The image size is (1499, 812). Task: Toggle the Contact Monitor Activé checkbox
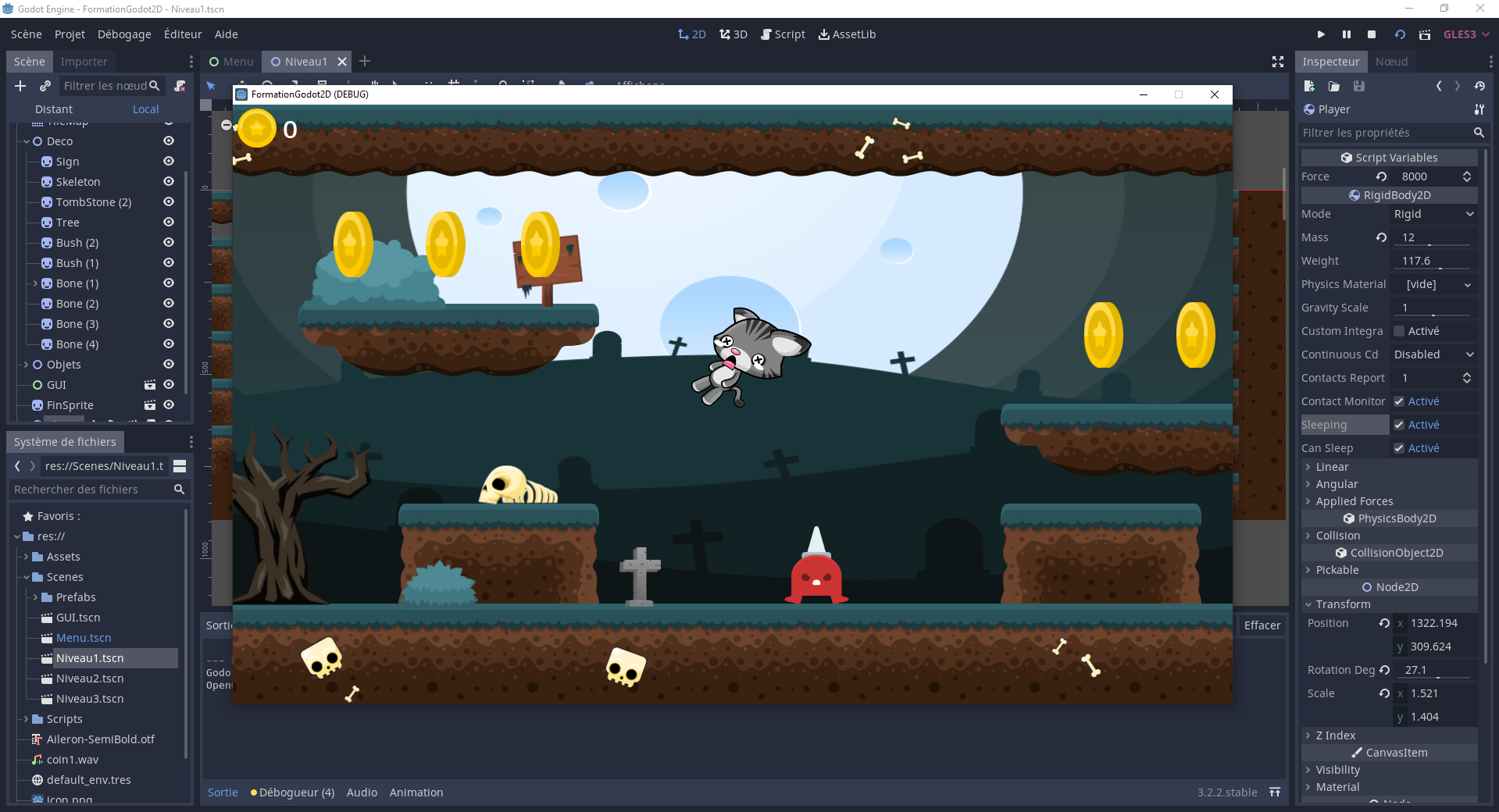1399,401
